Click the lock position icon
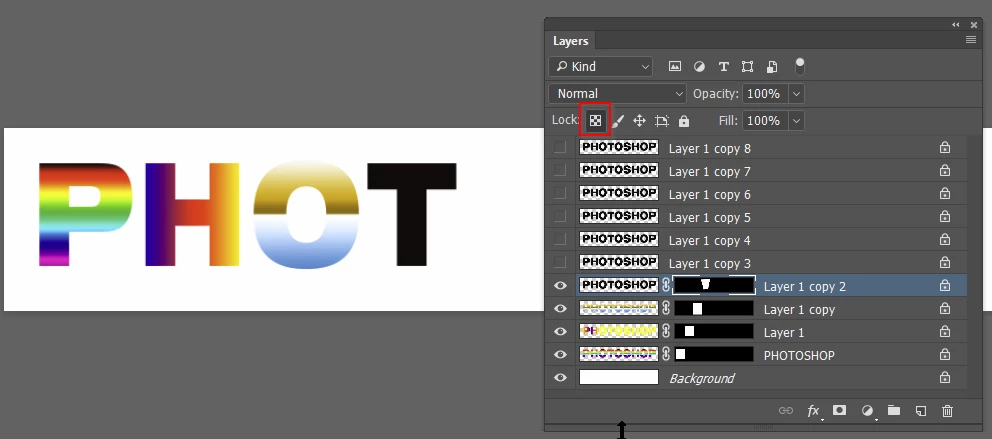Image resolution: width=992 pixels, height=439 pixels. (x=639, y=121)
